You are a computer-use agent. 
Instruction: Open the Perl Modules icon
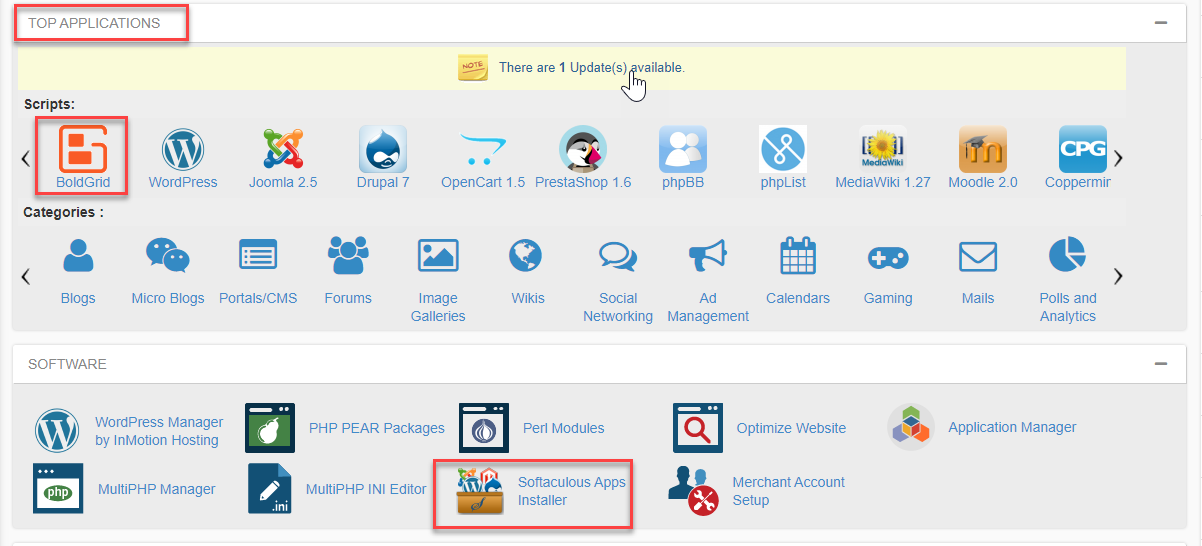pyautogui.click(x=484, y=428)
